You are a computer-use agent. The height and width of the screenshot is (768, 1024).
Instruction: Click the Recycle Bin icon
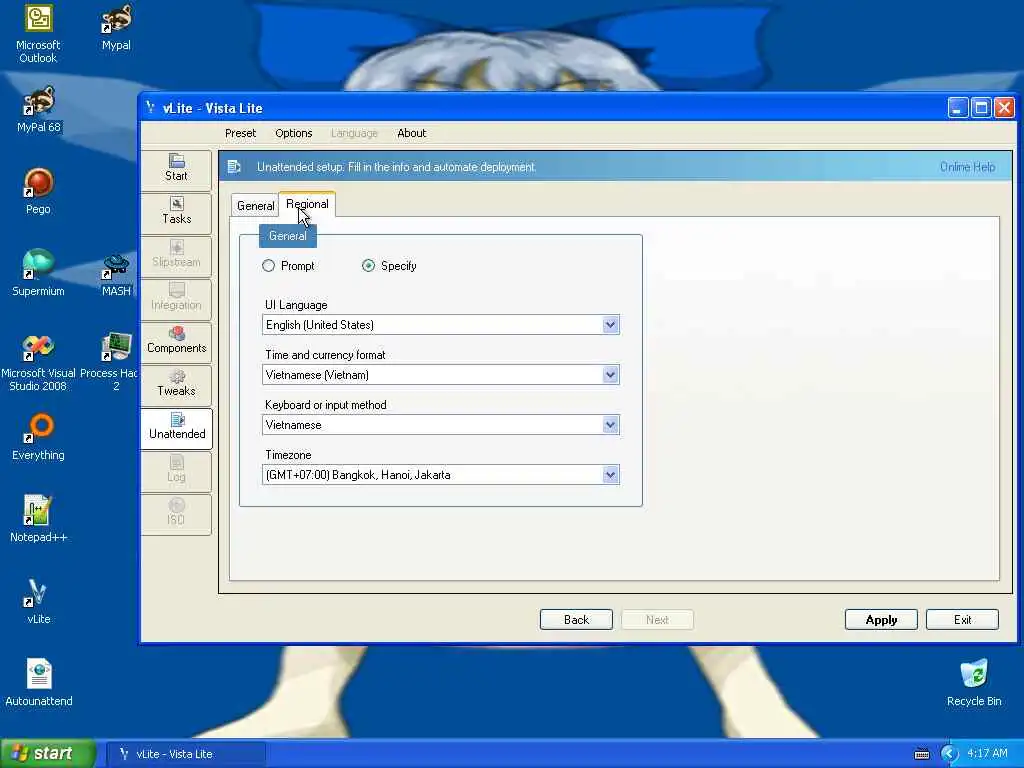point(974,683)
